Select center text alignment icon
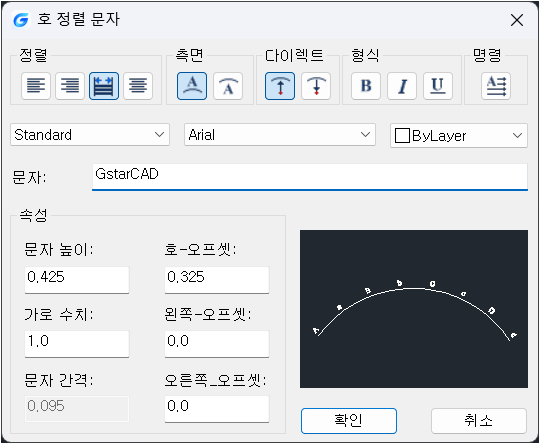Image resolution: width=540 pixels, height=444 pixels. coord(138,86)
